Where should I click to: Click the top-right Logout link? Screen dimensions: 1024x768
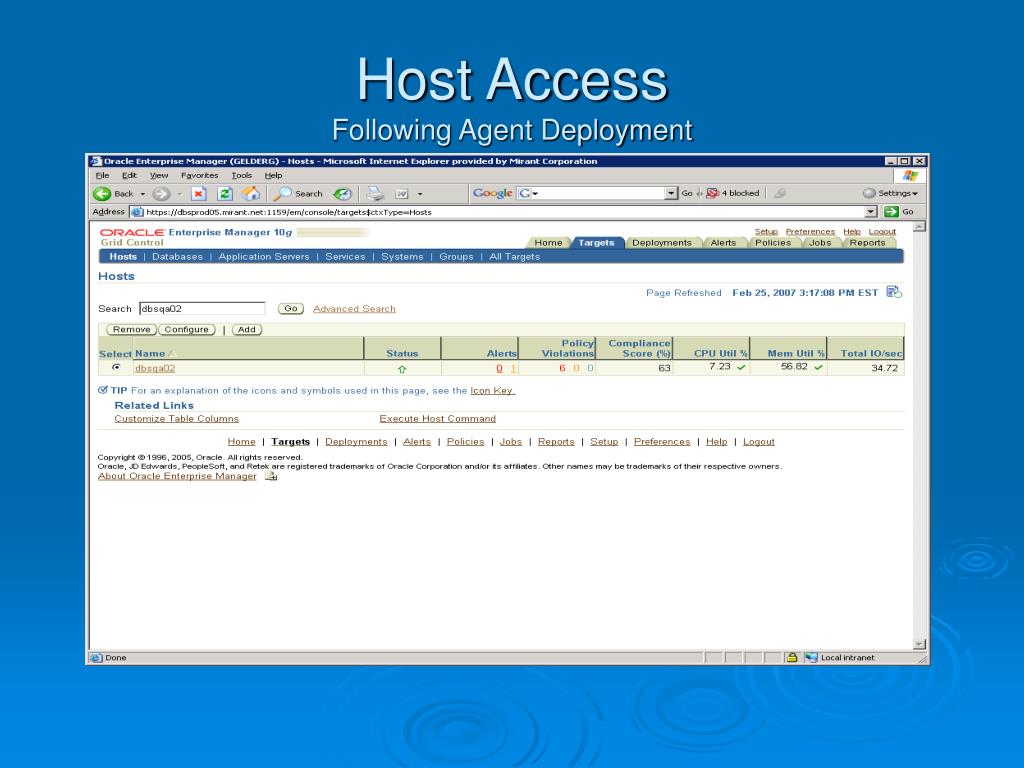click(882, 231)
